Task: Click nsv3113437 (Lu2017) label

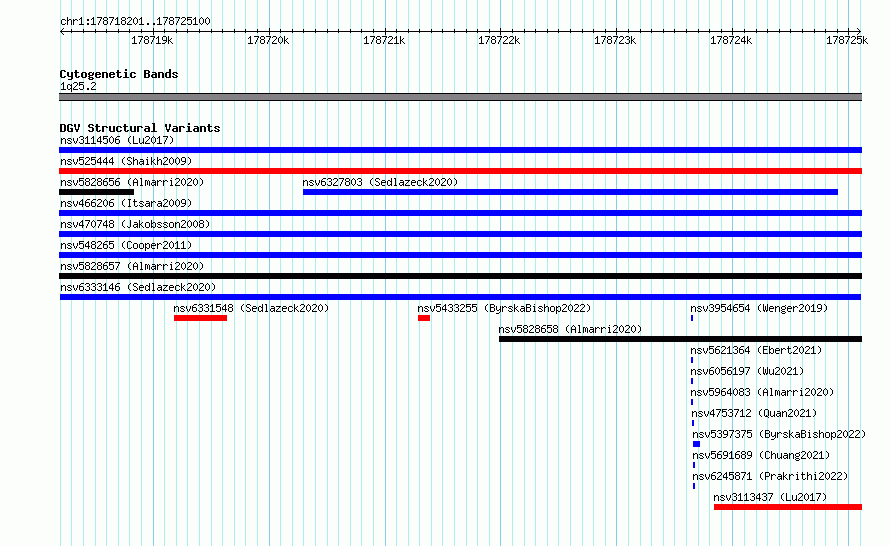Action: (770, 497)
